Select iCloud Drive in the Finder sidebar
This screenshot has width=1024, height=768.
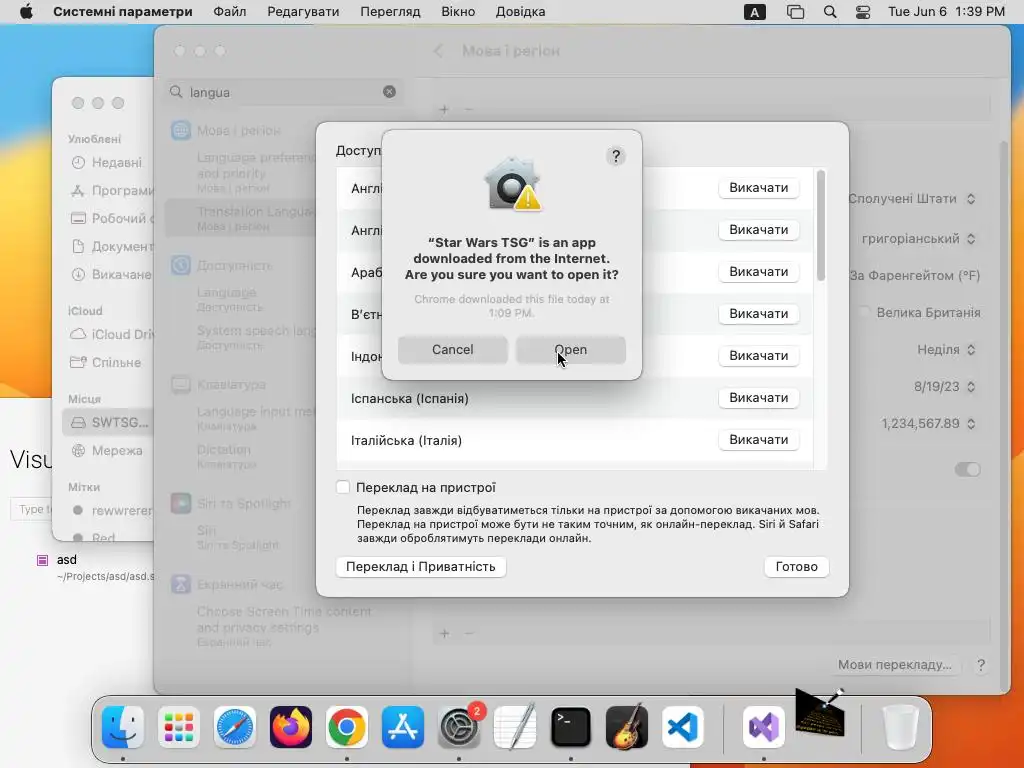111,334
